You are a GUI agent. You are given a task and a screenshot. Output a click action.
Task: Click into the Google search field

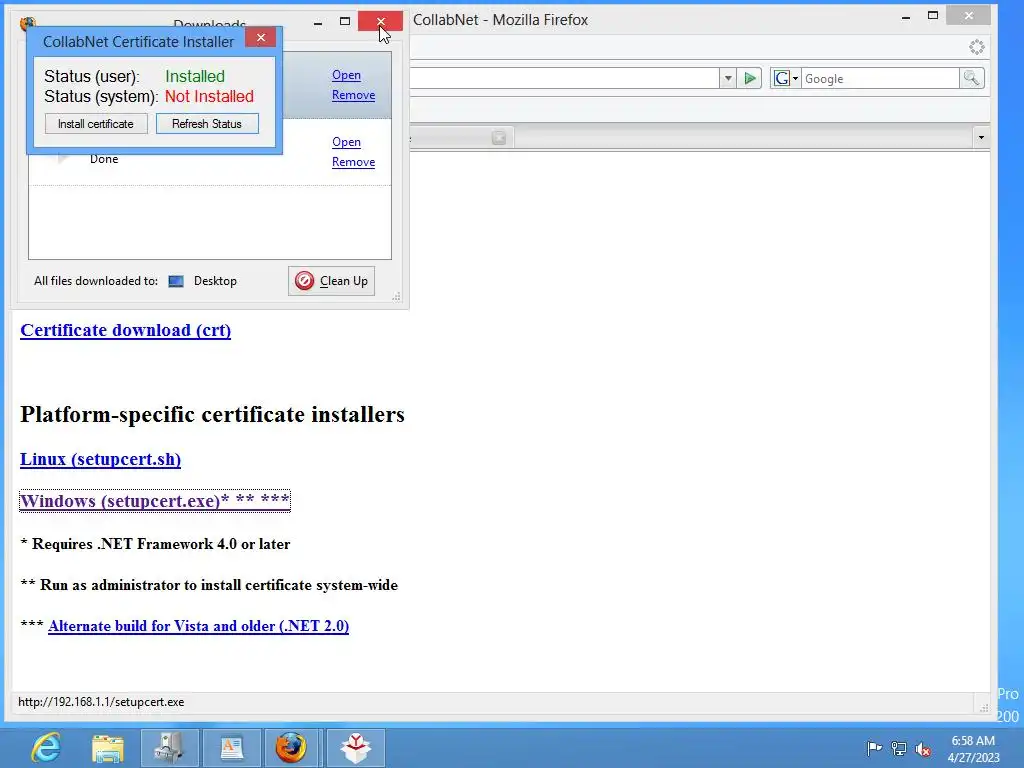(x=880, y=78)
